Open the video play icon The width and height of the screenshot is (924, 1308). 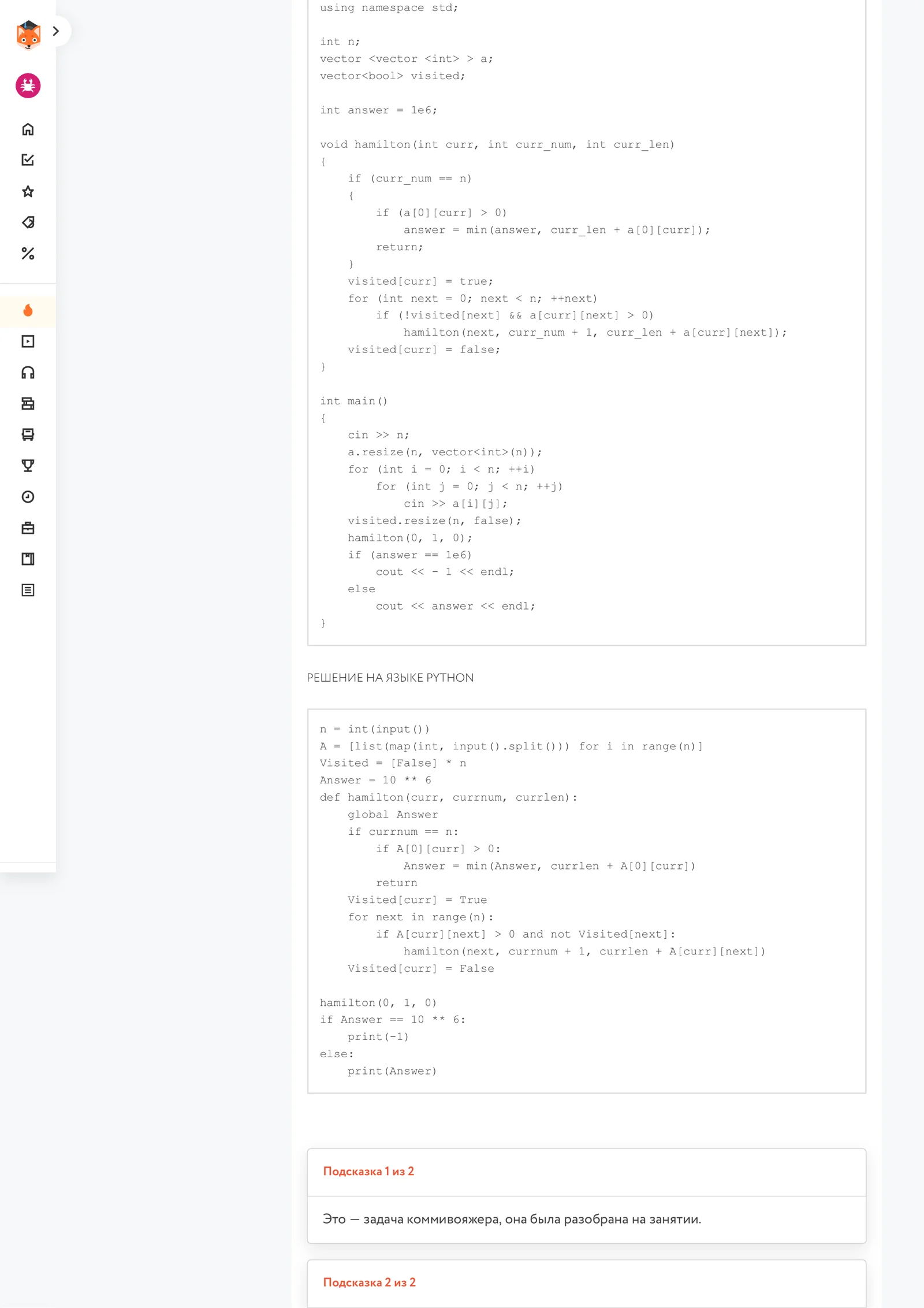coord(28,341)
